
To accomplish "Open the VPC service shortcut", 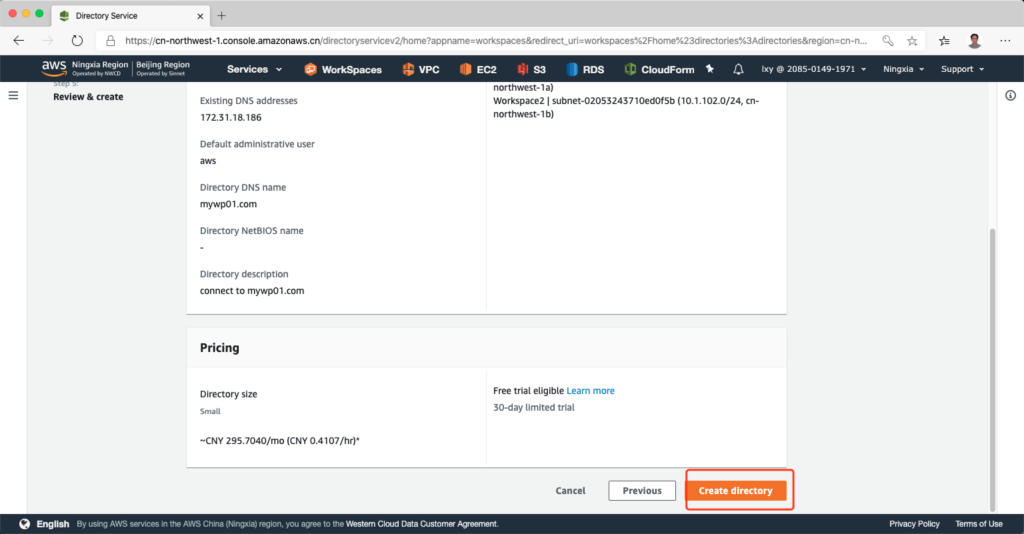I will pyautogui.click(x=420, y=69).
